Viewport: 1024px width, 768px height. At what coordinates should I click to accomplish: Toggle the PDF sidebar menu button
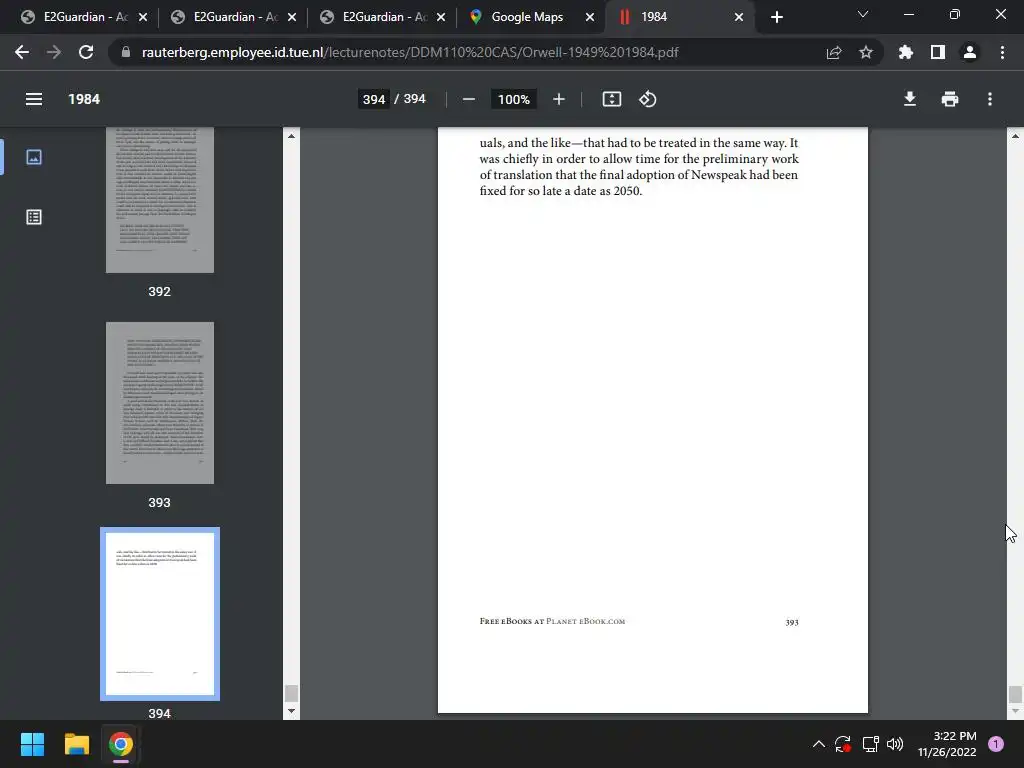pyautogui.click(x=34, y=99)
